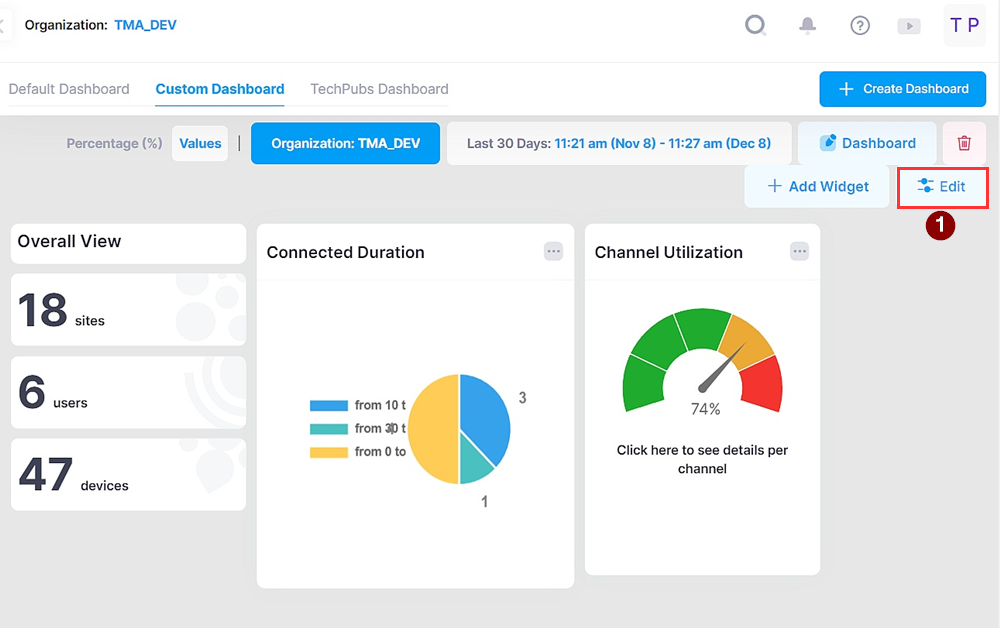Switch display to Values
This screenshot has height=628, width=1000.
point(200,143)
